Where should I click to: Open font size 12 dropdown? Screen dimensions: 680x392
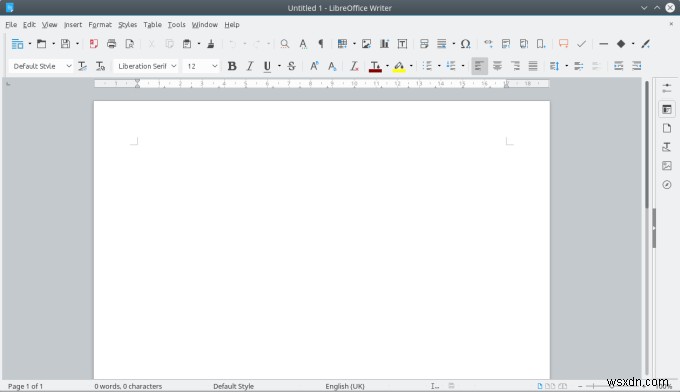pos(214,66)
